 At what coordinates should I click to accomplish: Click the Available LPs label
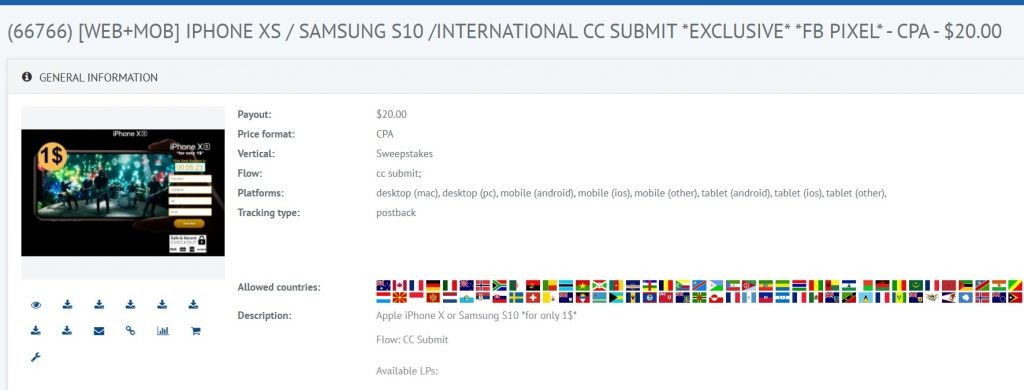(406, 371)
